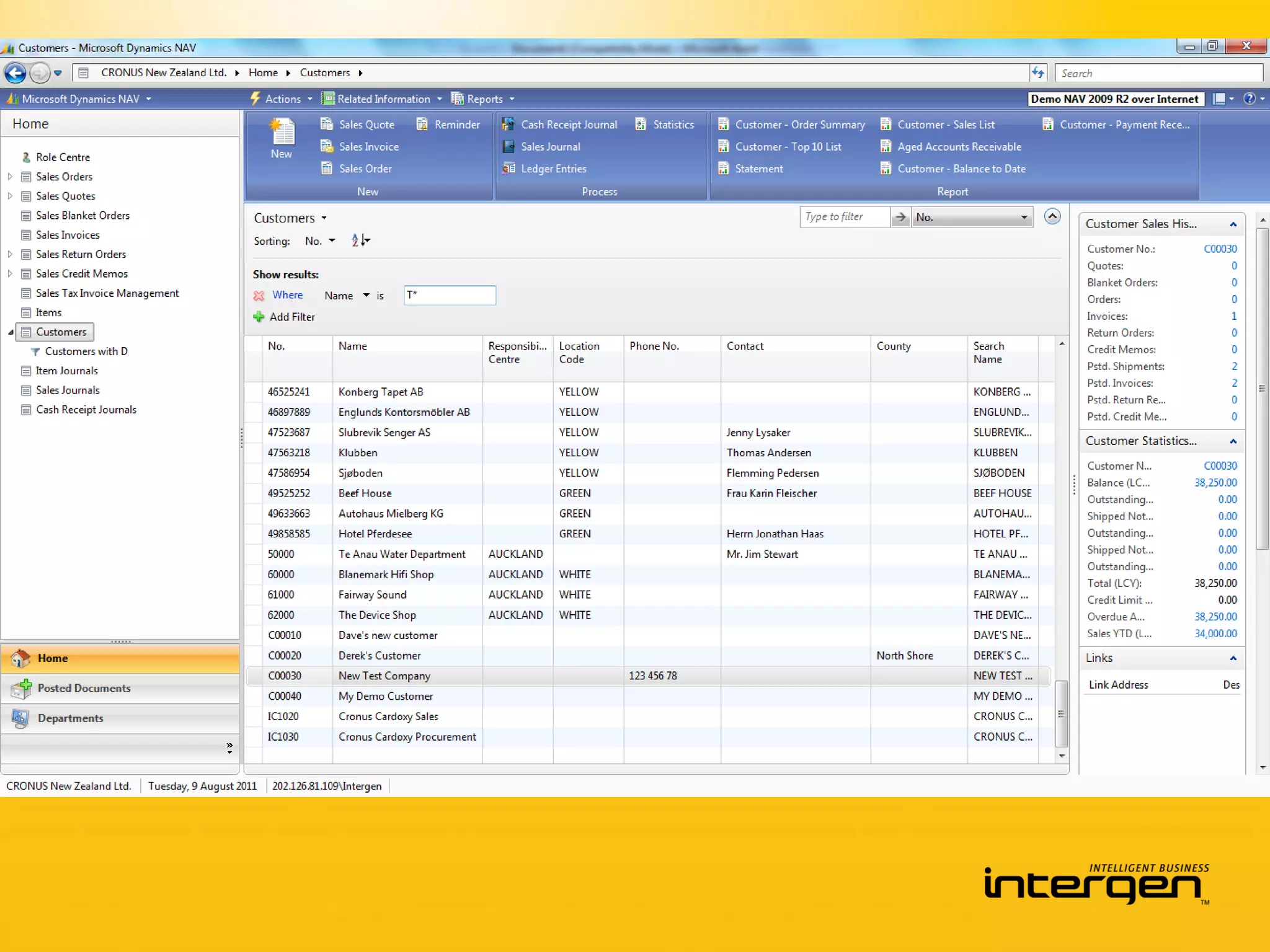Collapse the Customers tree node
This screenshot has height=952, width=1270.
[11, 332]
